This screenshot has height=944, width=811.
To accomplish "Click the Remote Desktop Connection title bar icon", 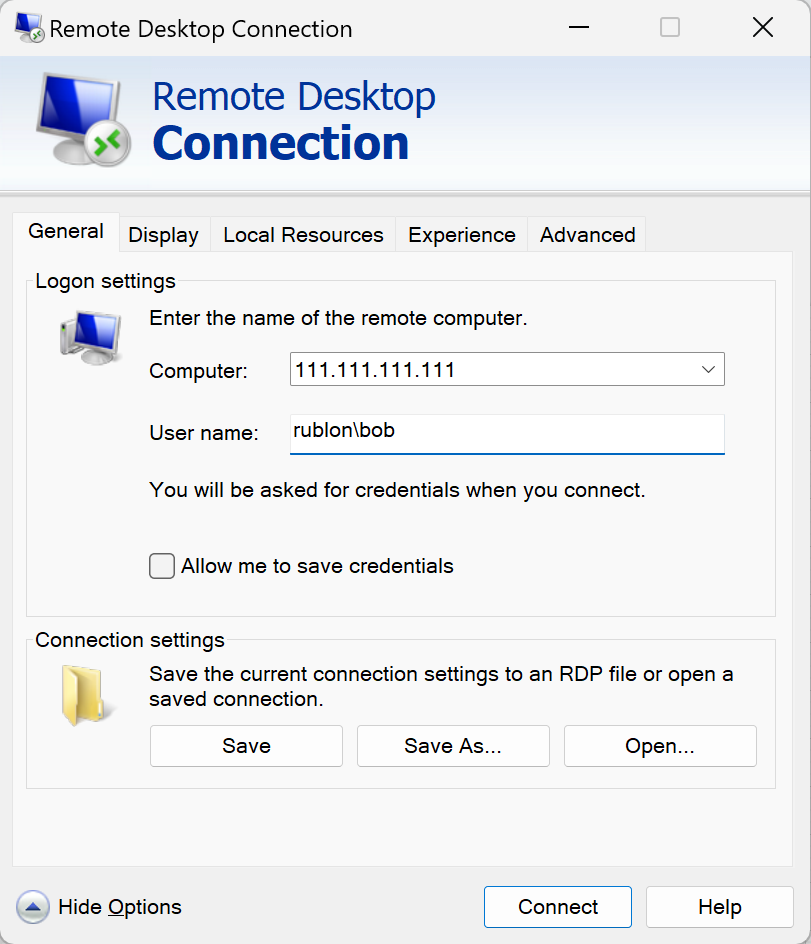I will 26,27.
